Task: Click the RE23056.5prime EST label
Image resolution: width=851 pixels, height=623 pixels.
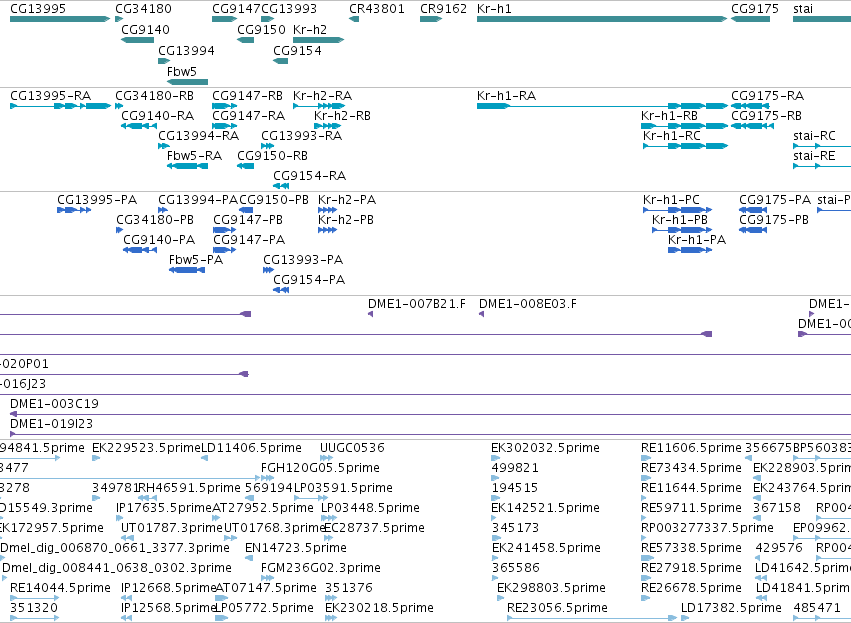Action: click(x=557, y=608)
